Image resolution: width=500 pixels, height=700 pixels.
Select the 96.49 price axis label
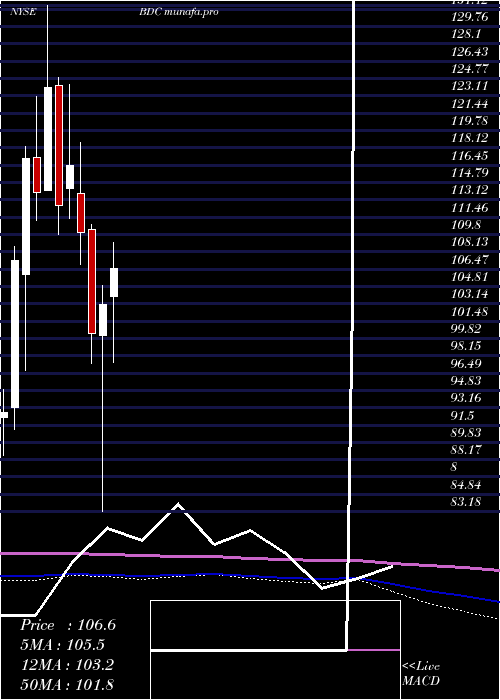(466, 363)
